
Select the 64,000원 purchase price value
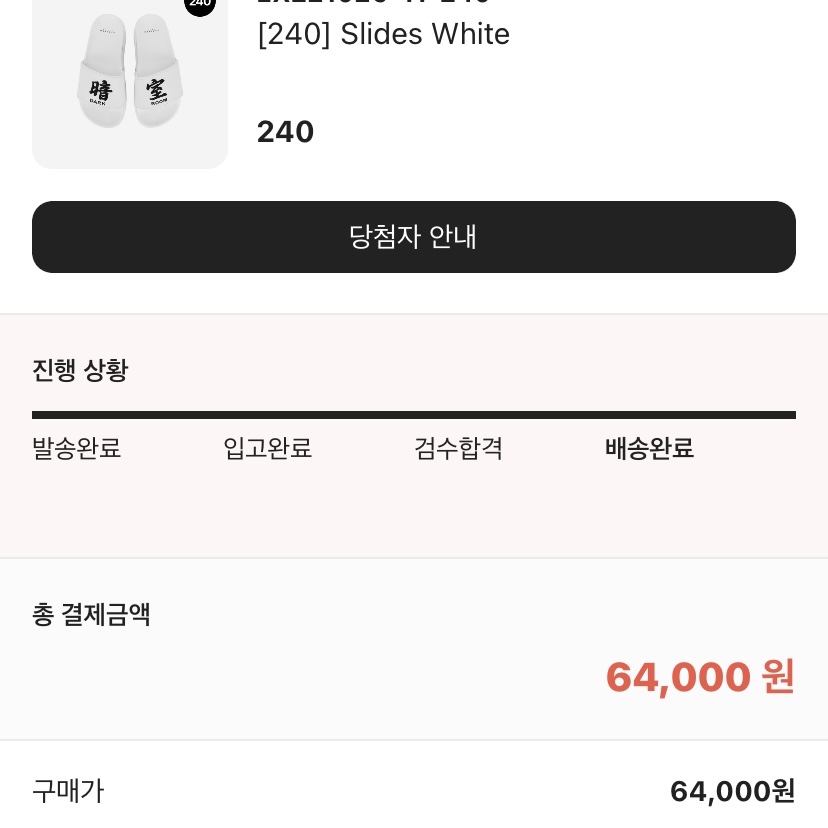click(732, 791)
